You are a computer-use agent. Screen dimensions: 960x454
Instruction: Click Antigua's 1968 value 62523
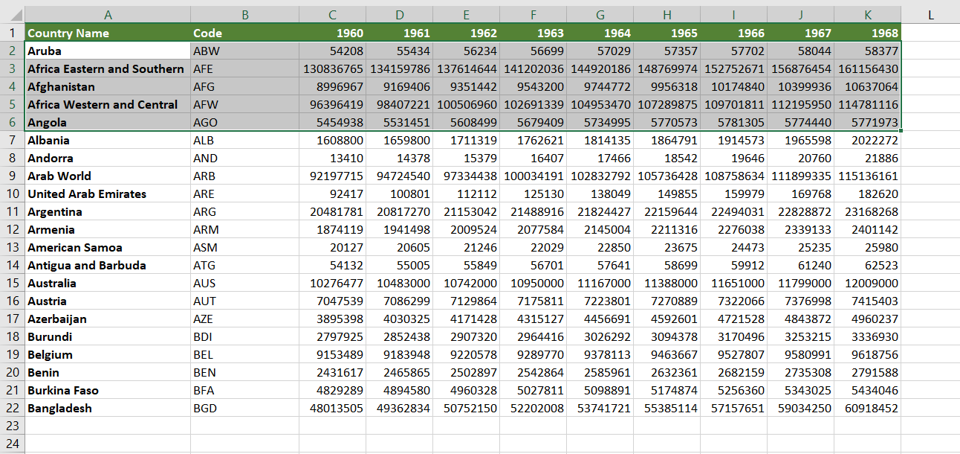point(868,266)
